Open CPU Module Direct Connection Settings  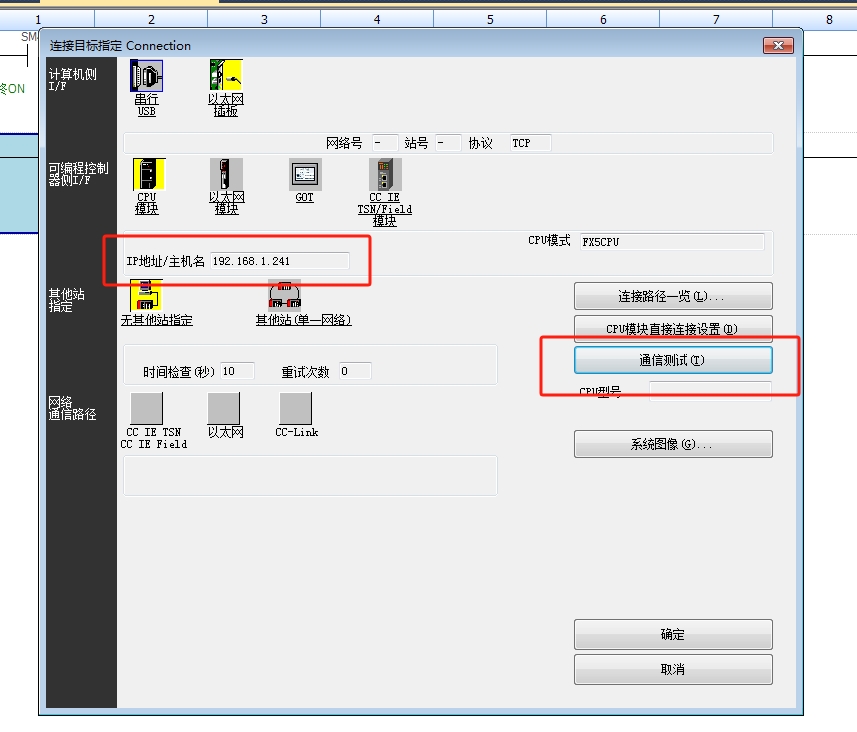[672, 329]
